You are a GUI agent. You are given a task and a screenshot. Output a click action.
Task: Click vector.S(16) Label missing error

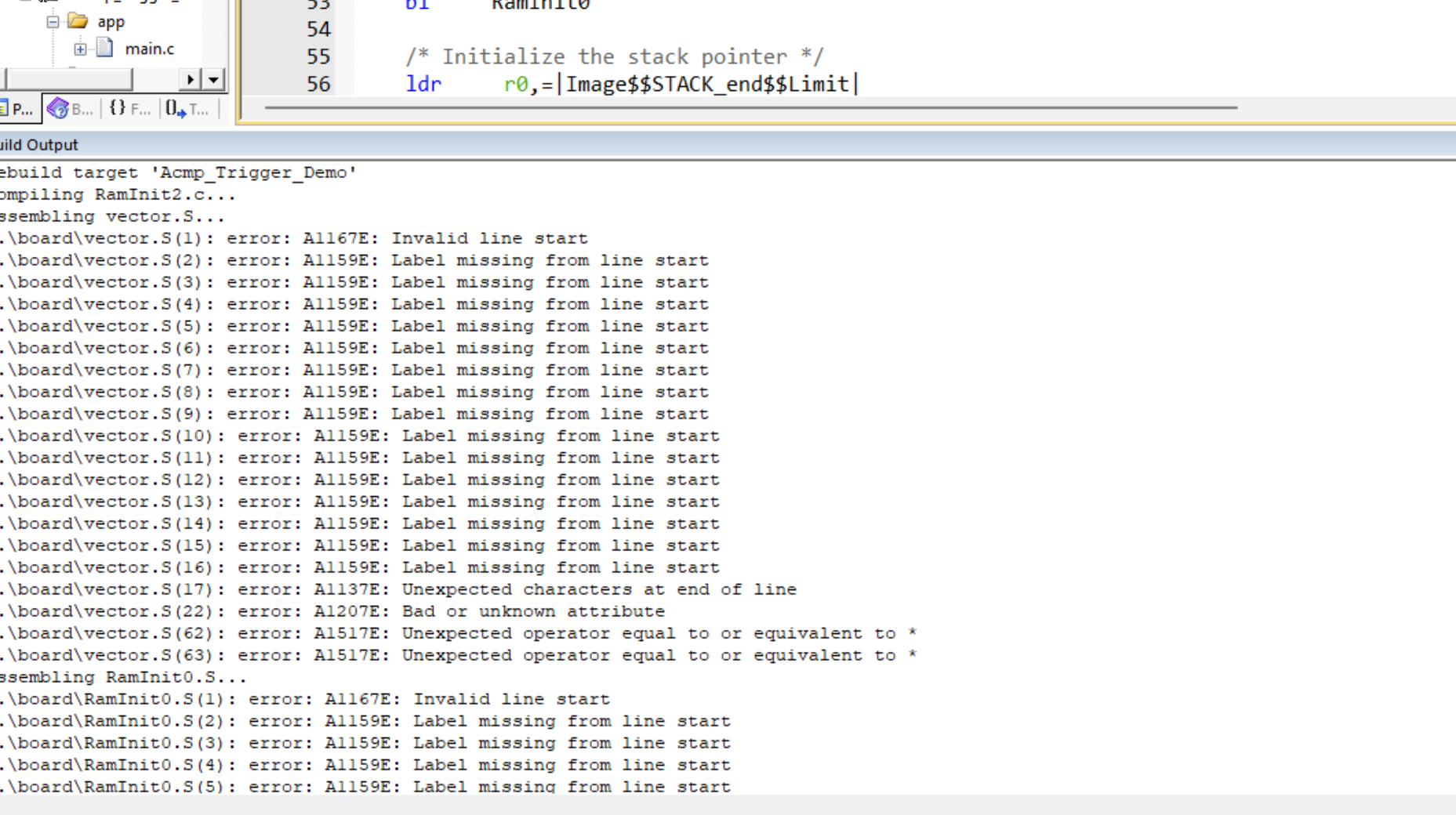360,567
